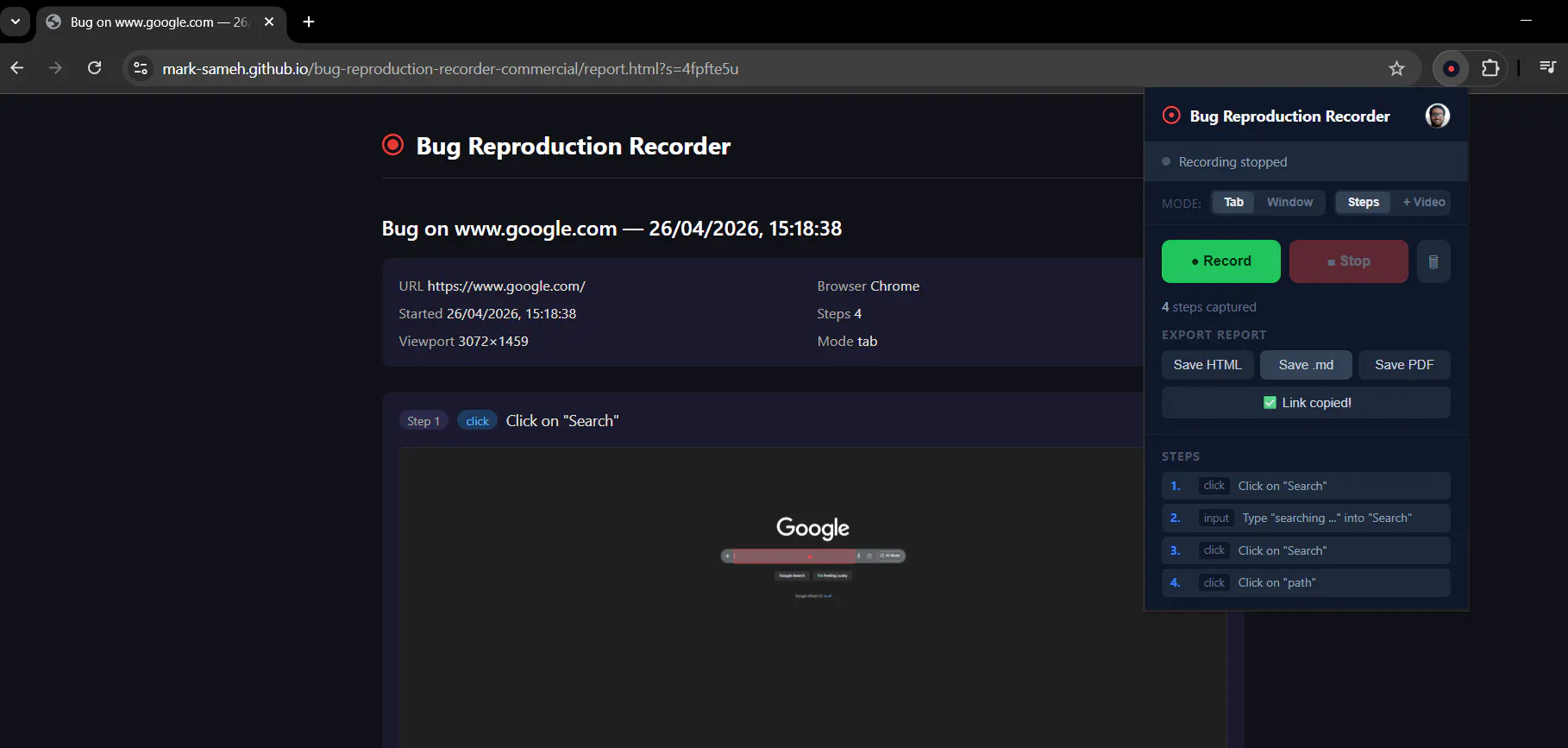Screen dimensions: 1568x748
Task: Click the Link copied! button
Action: pyautogui.click(x=1306, y=403)
